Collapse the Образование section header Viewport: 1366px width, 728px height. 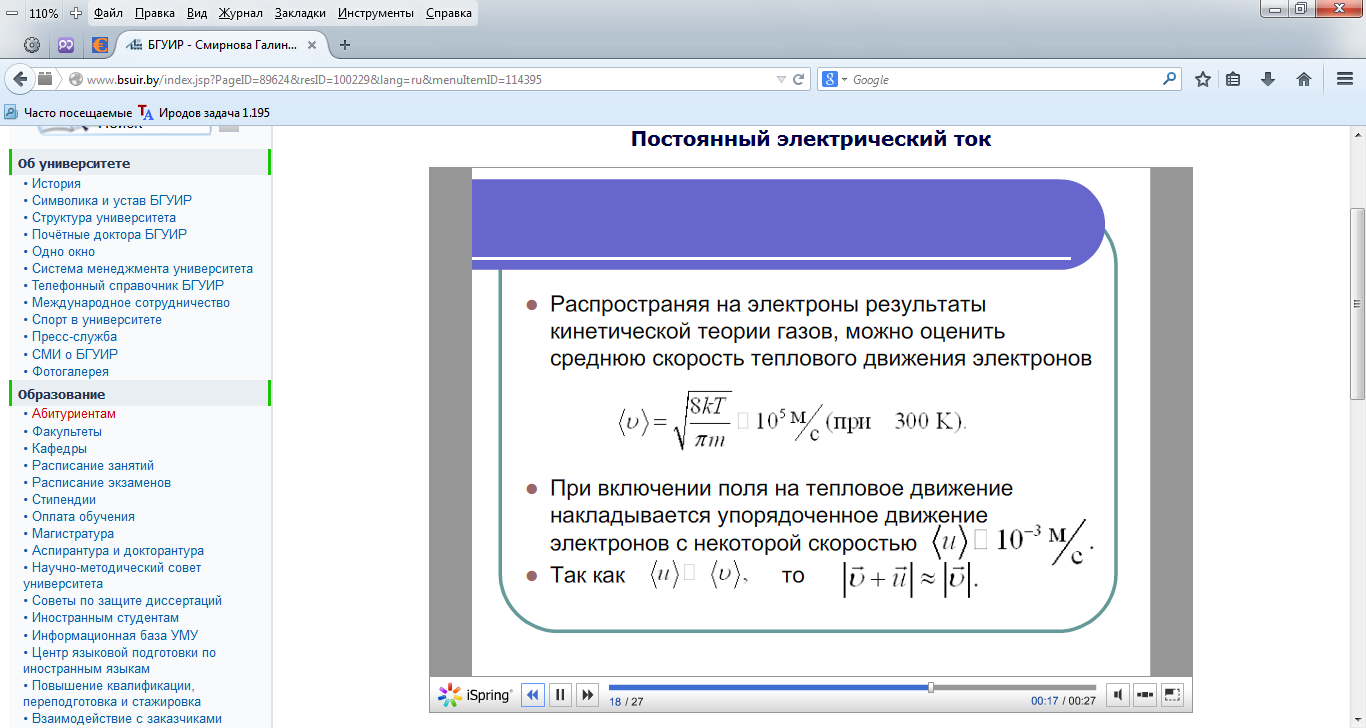[x=140, y=394]
